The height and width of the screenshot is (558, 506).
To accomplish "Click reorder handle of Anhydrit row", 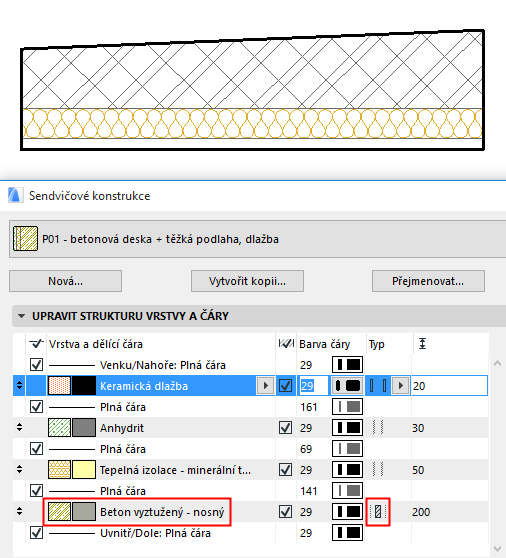I will click(x=20, y=427).
